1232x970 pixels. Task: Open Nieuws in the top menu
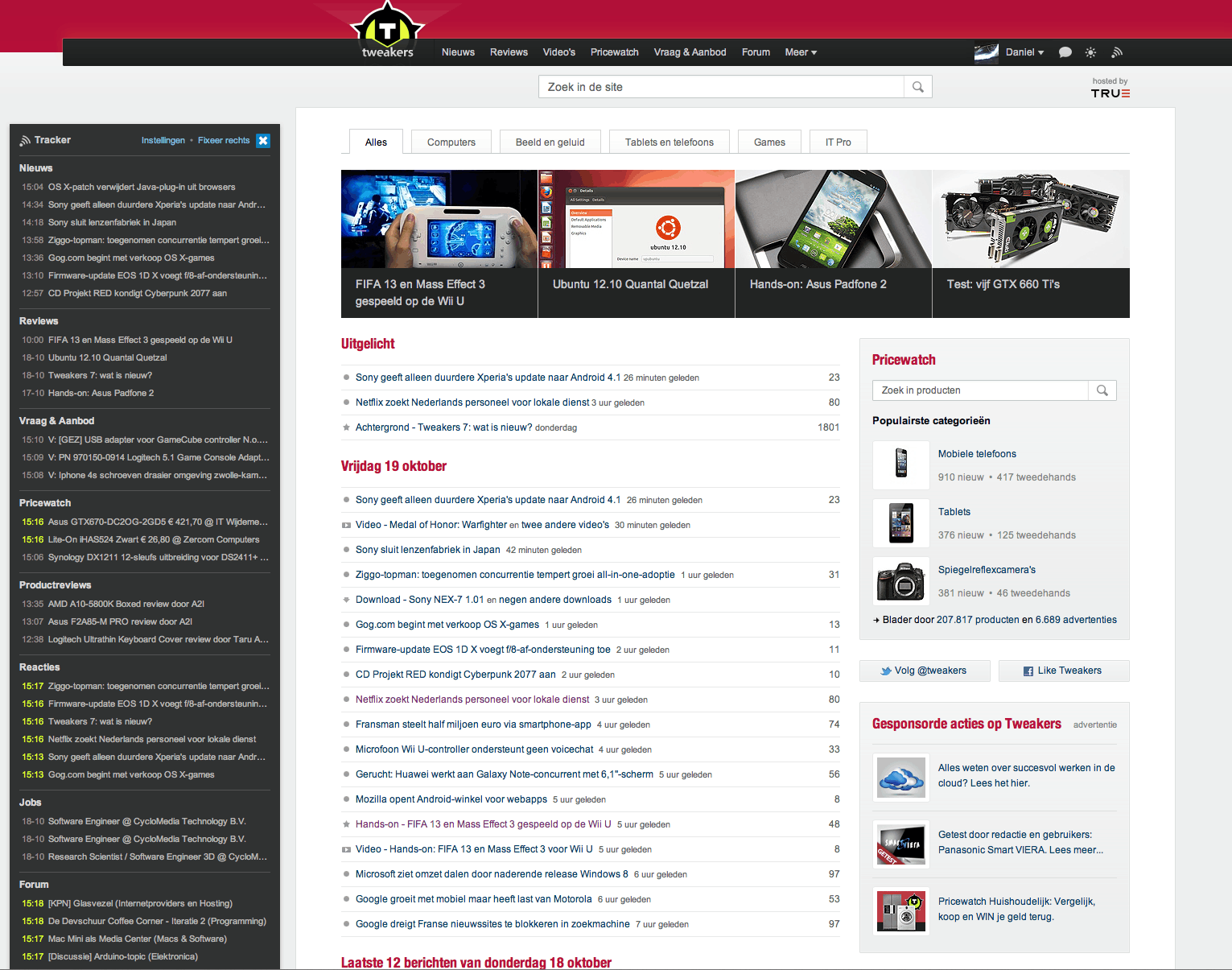458,52
